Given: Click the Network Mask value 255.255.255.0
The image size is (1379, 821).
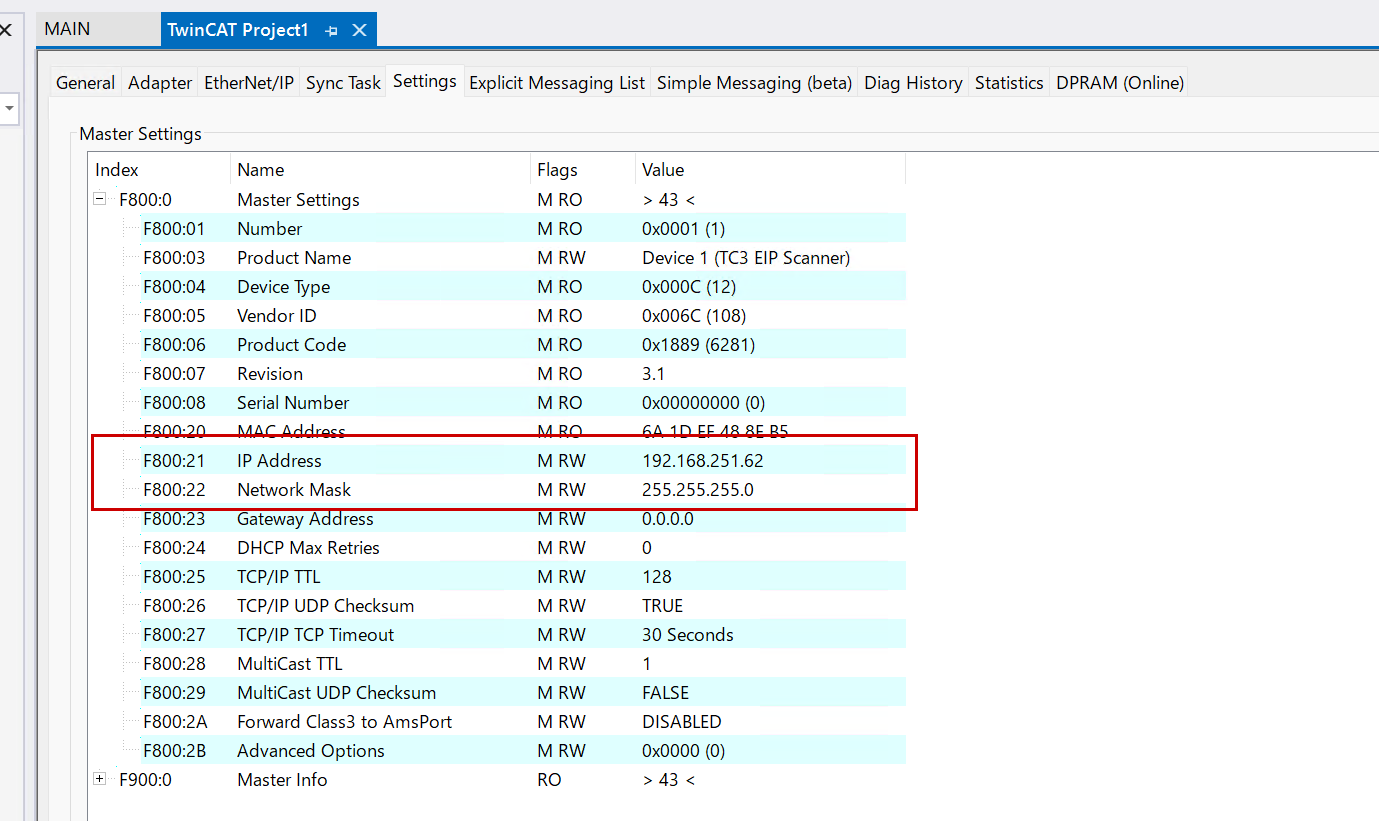Looking at the screenshot, I should click(697, 490).
